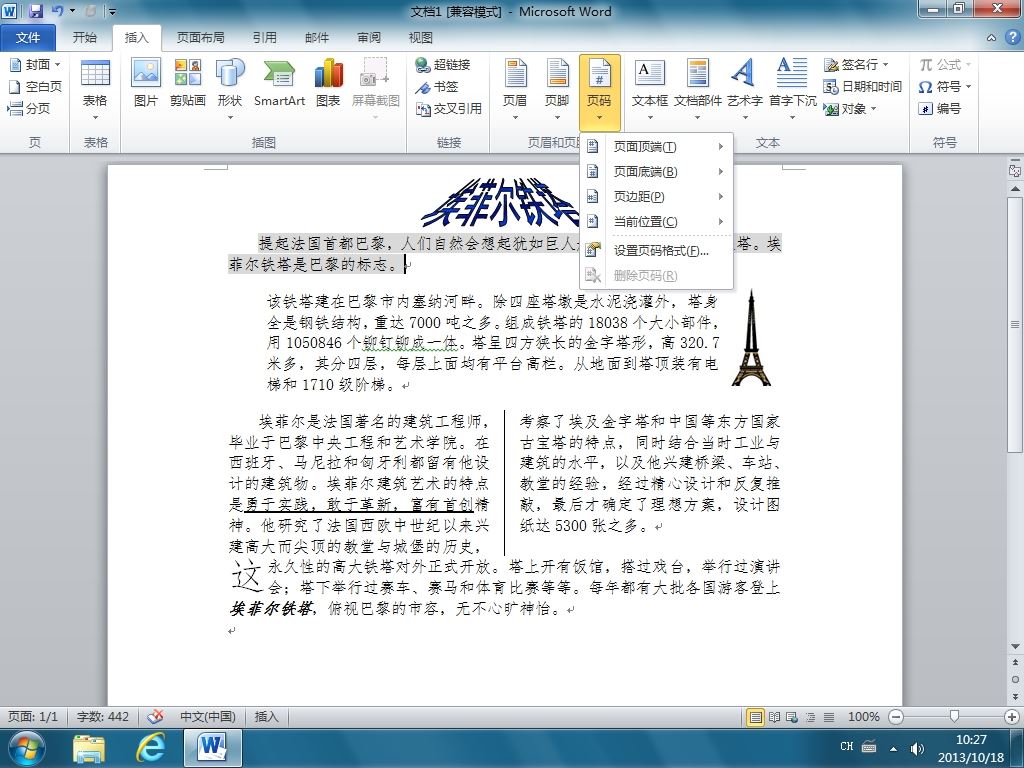Click the 屏幕截图 screenshot tool

pos(376,88)
